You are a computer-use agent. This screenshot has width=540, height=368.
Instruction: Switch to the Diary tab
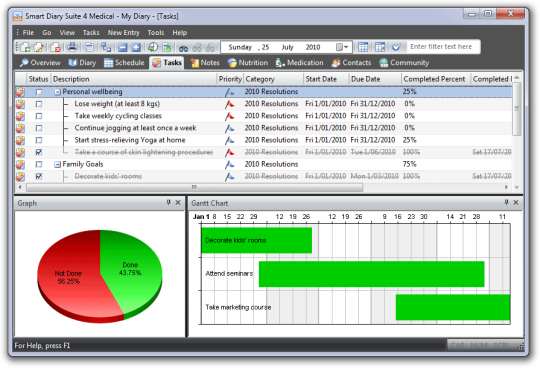[x=82, y=63]
